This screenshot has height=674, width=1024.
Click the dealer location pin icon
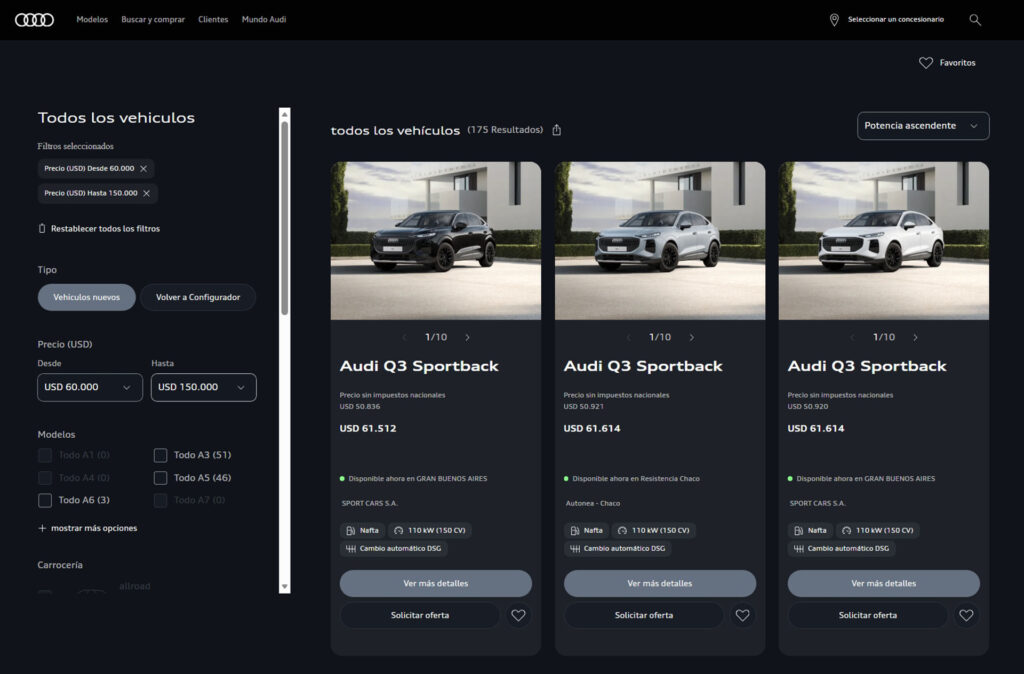834,20
